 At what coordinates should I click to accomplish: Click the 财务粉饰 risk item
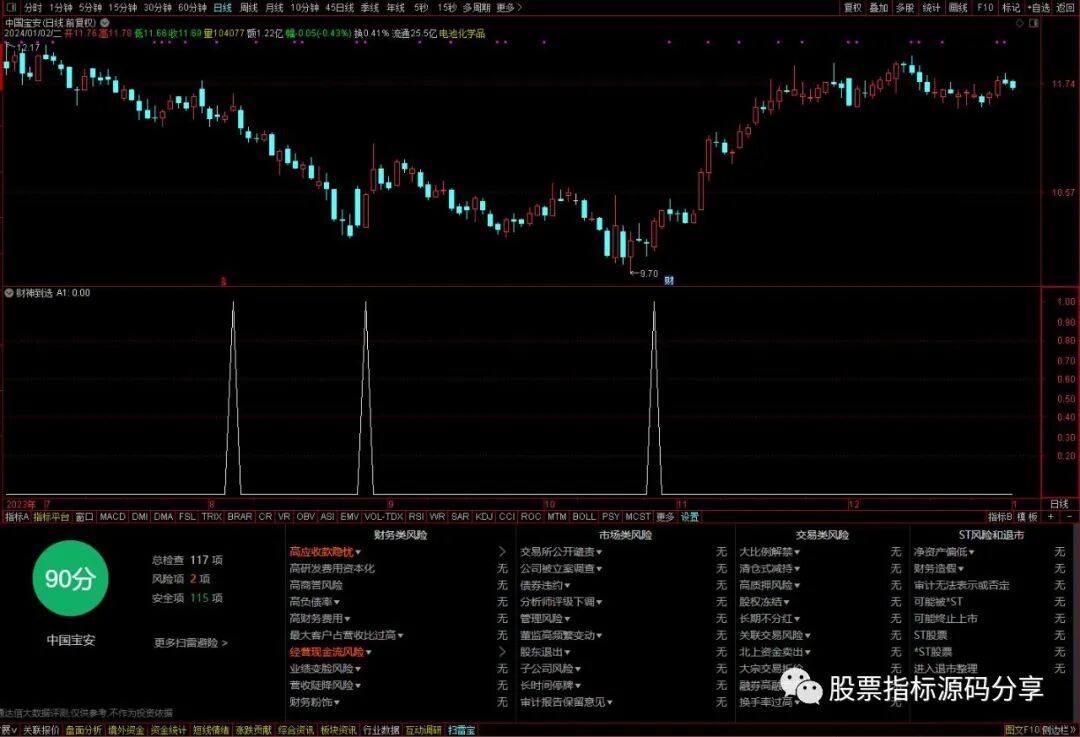[311, 702]
